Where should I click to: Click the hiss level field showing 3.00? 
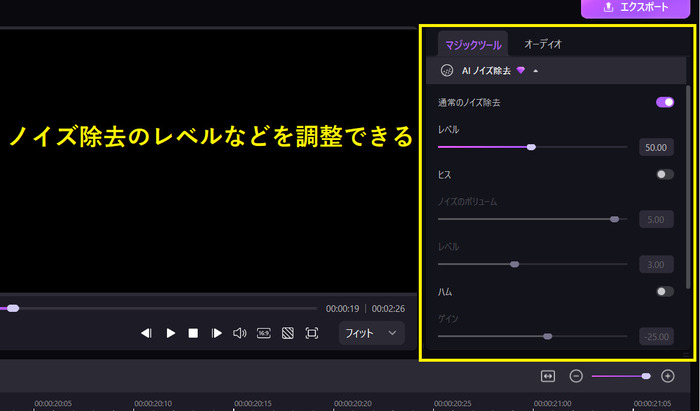pyautogui.click(x=656, y=265)
